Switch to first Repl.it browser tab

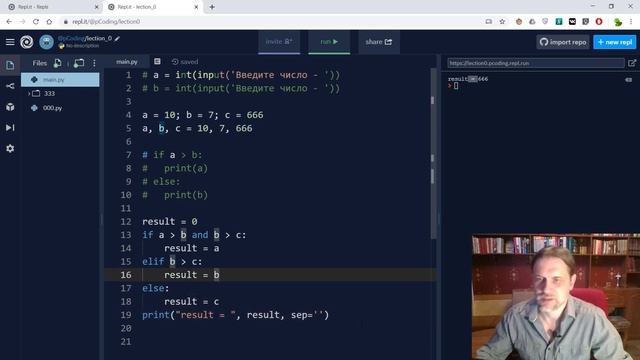(x=51, y=7)
